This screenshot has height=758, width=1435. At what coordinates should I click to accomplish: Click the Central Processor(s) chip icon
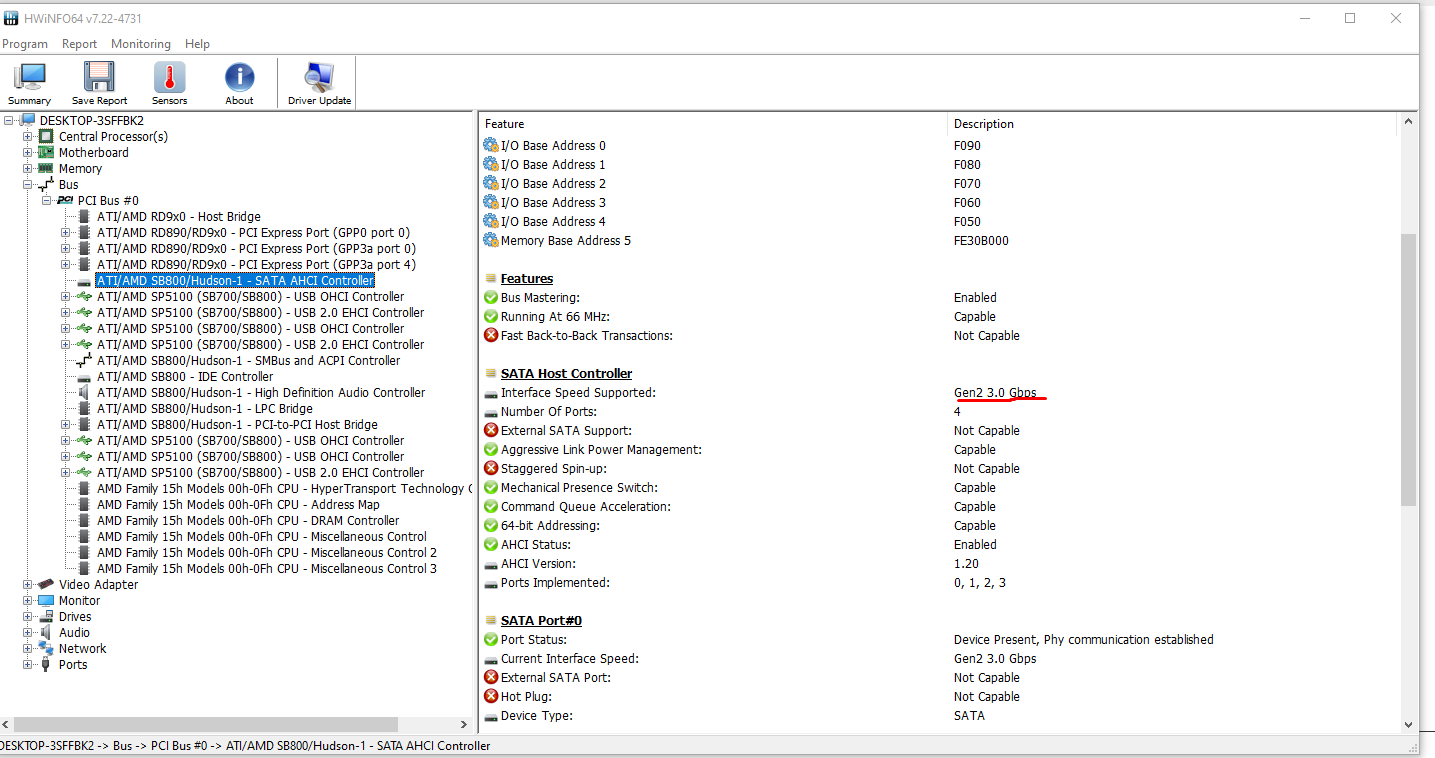pyautogui.click(x=46, y=136)
